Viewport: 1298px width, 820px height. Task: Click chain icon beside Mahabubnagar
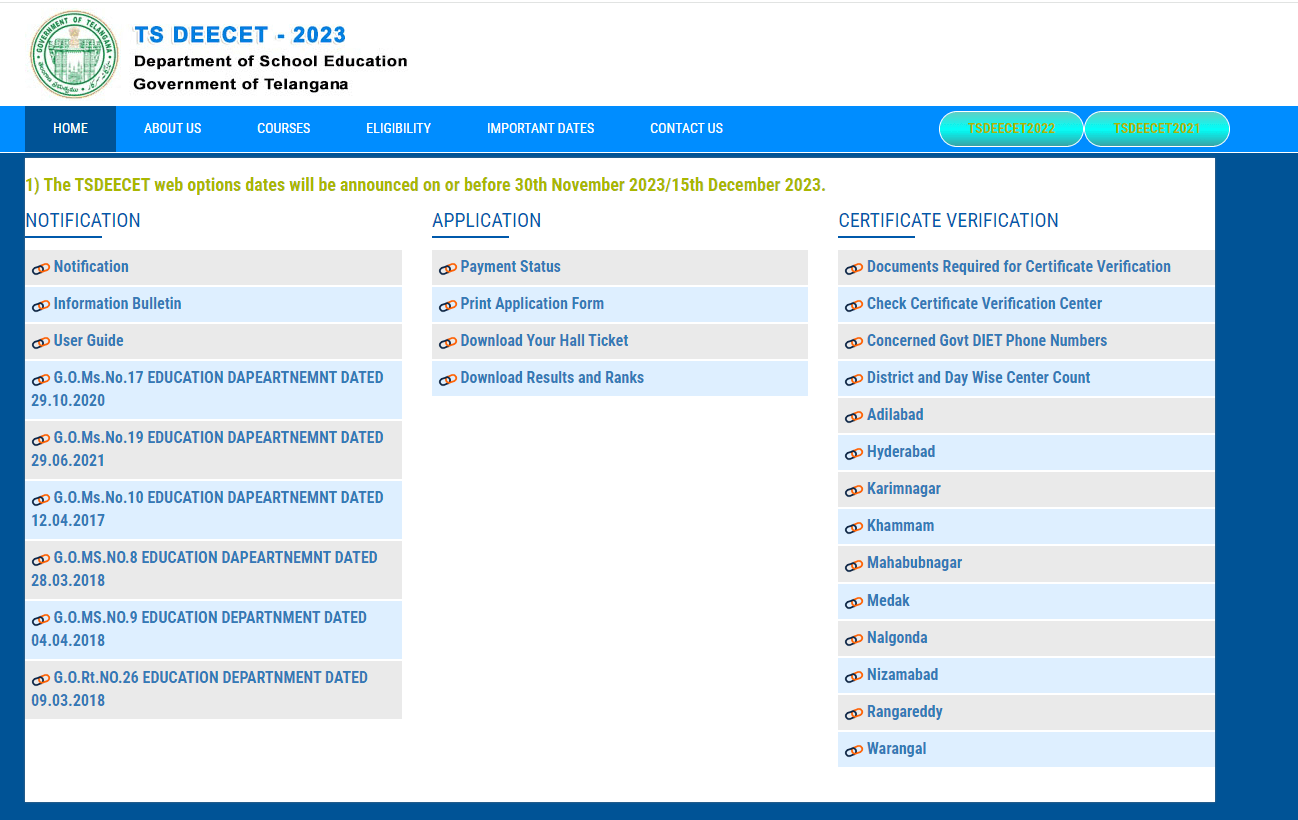854,564
